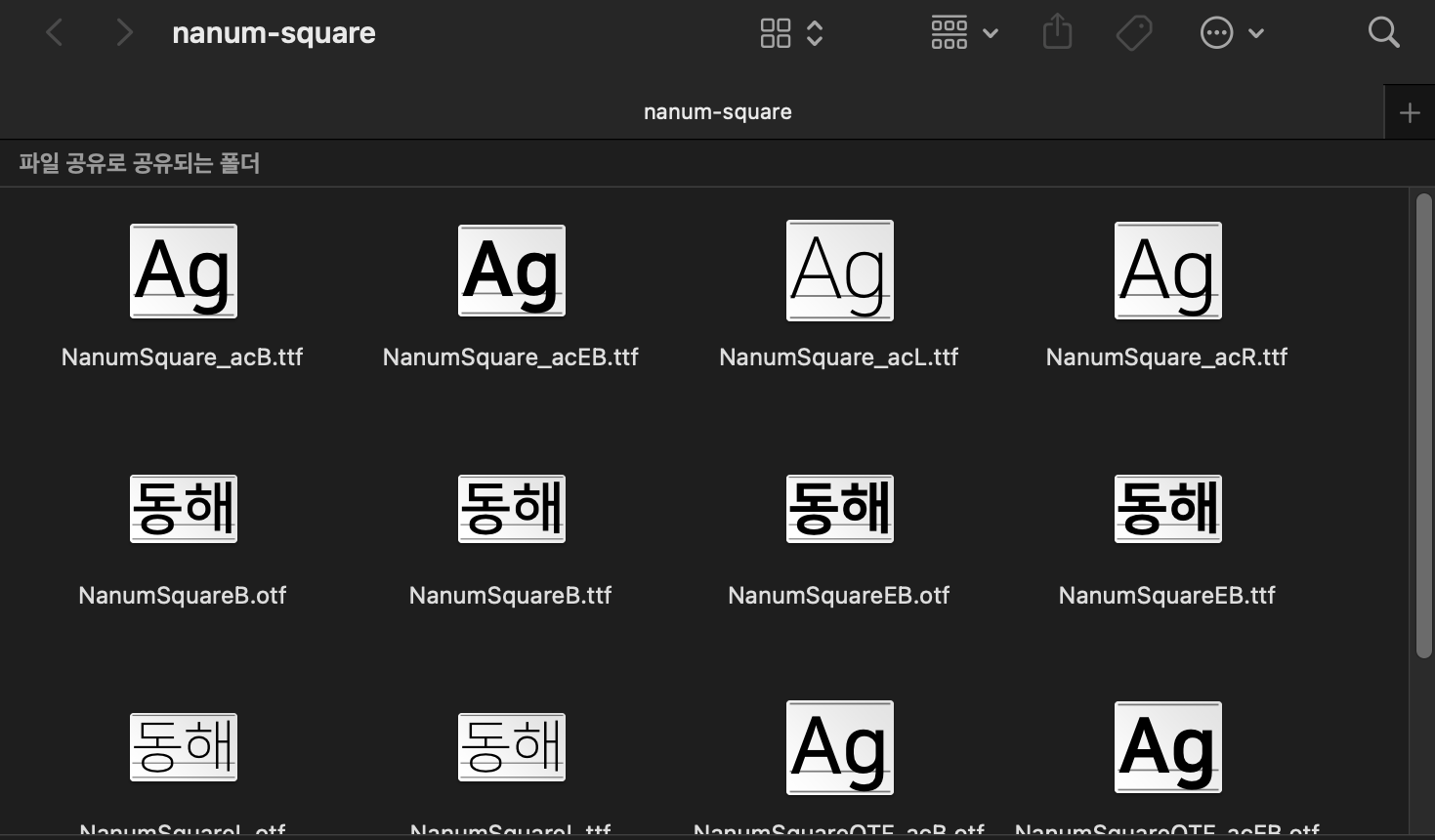
Task: Select the NanumSquare_acL.ttf font icon
Action: pyautogui.click(x=840, y=271)
